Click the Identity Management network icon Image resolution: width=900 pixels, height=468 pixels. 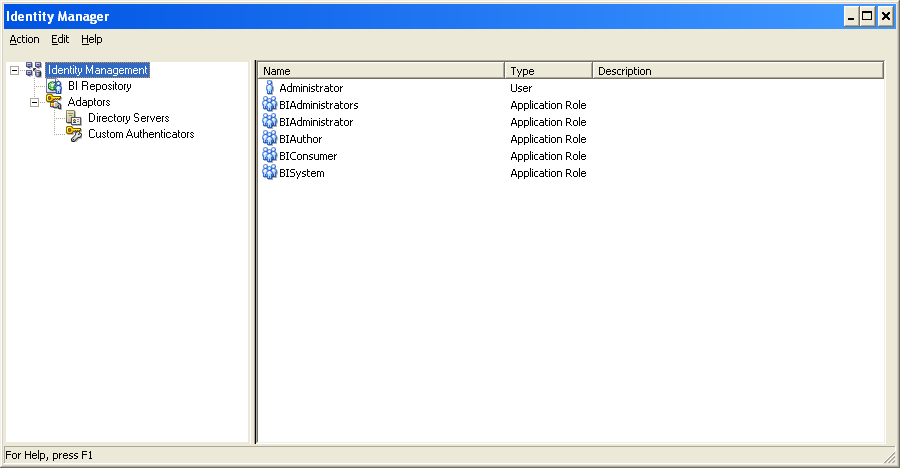(34, 70)
